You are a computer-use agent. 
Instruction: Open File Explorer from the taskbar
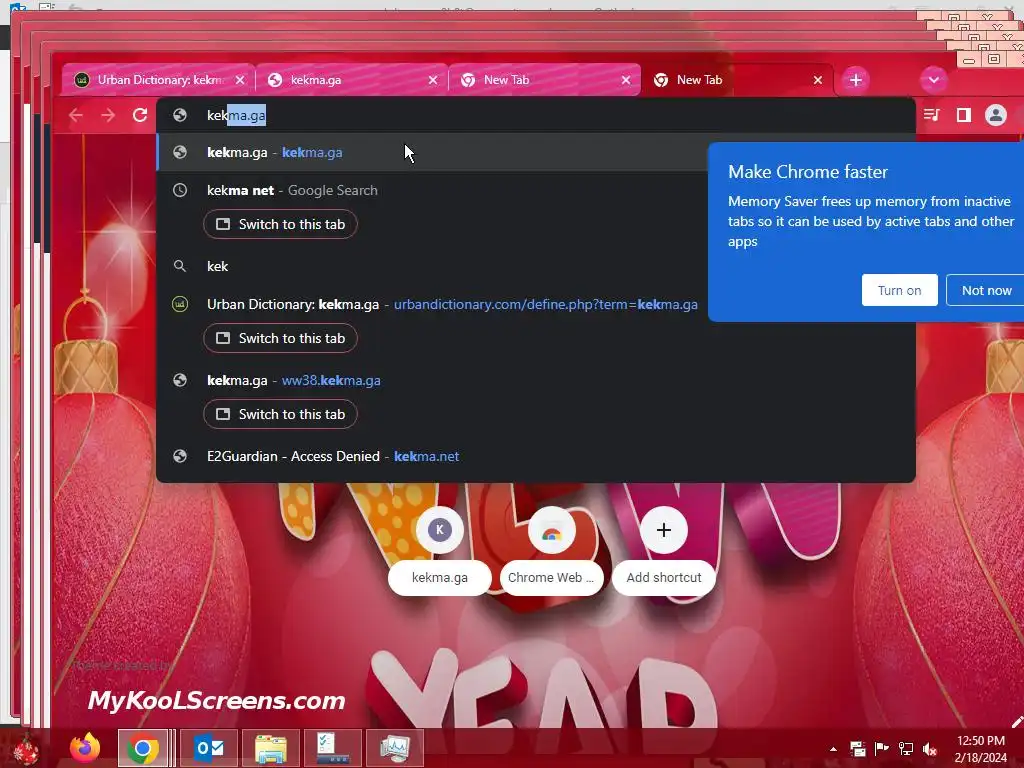pos(270,748)
